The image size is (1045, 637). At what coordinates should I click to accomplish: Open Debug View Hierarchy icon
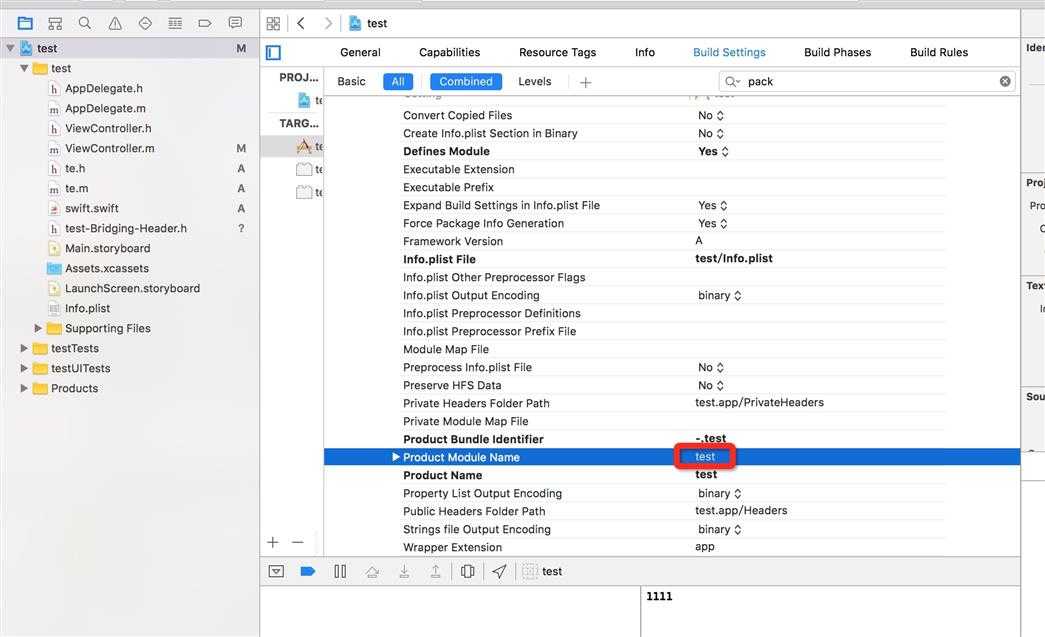[468, 571]
